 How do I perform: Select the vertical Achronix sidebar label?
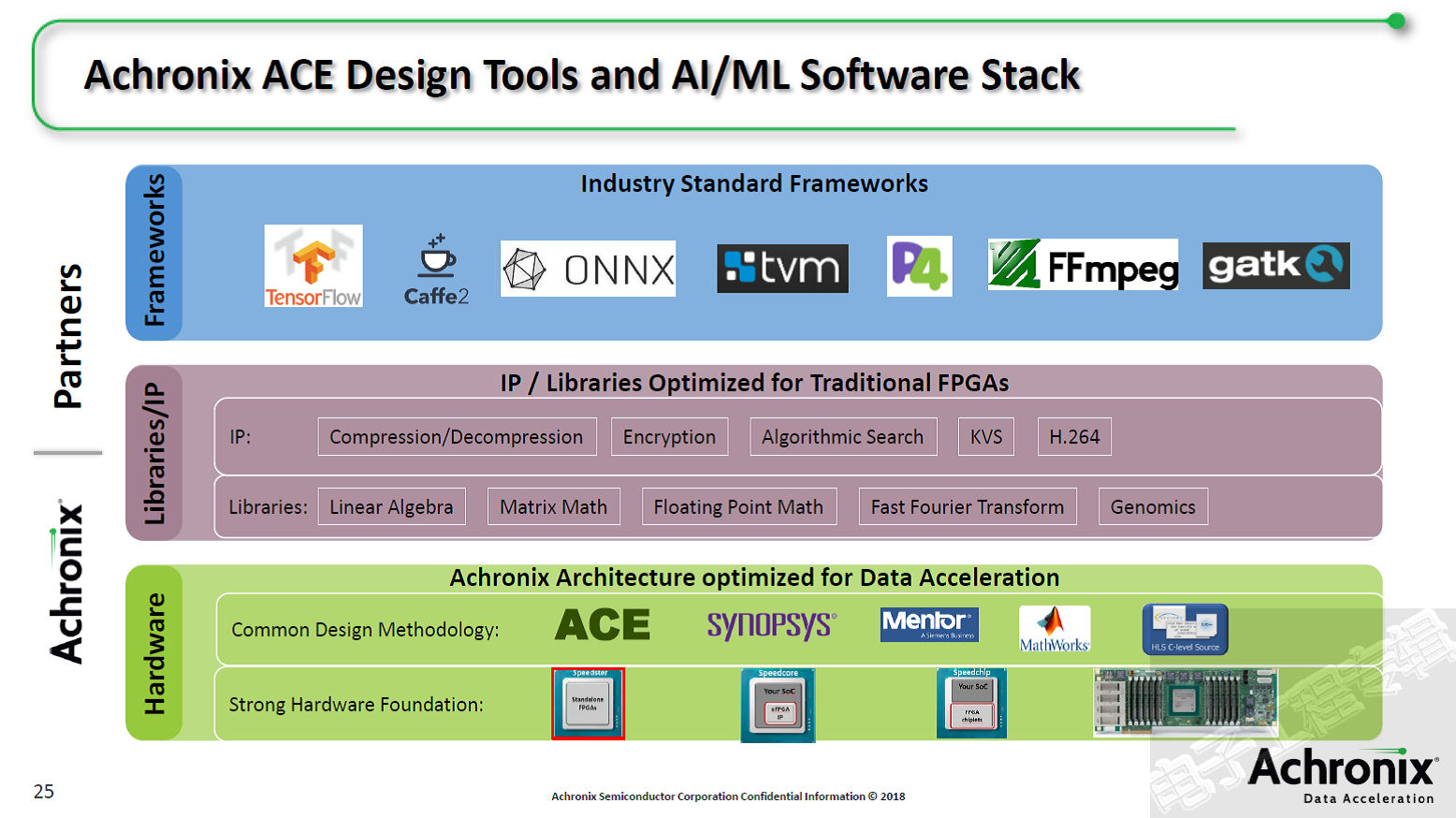pos(67,581)
